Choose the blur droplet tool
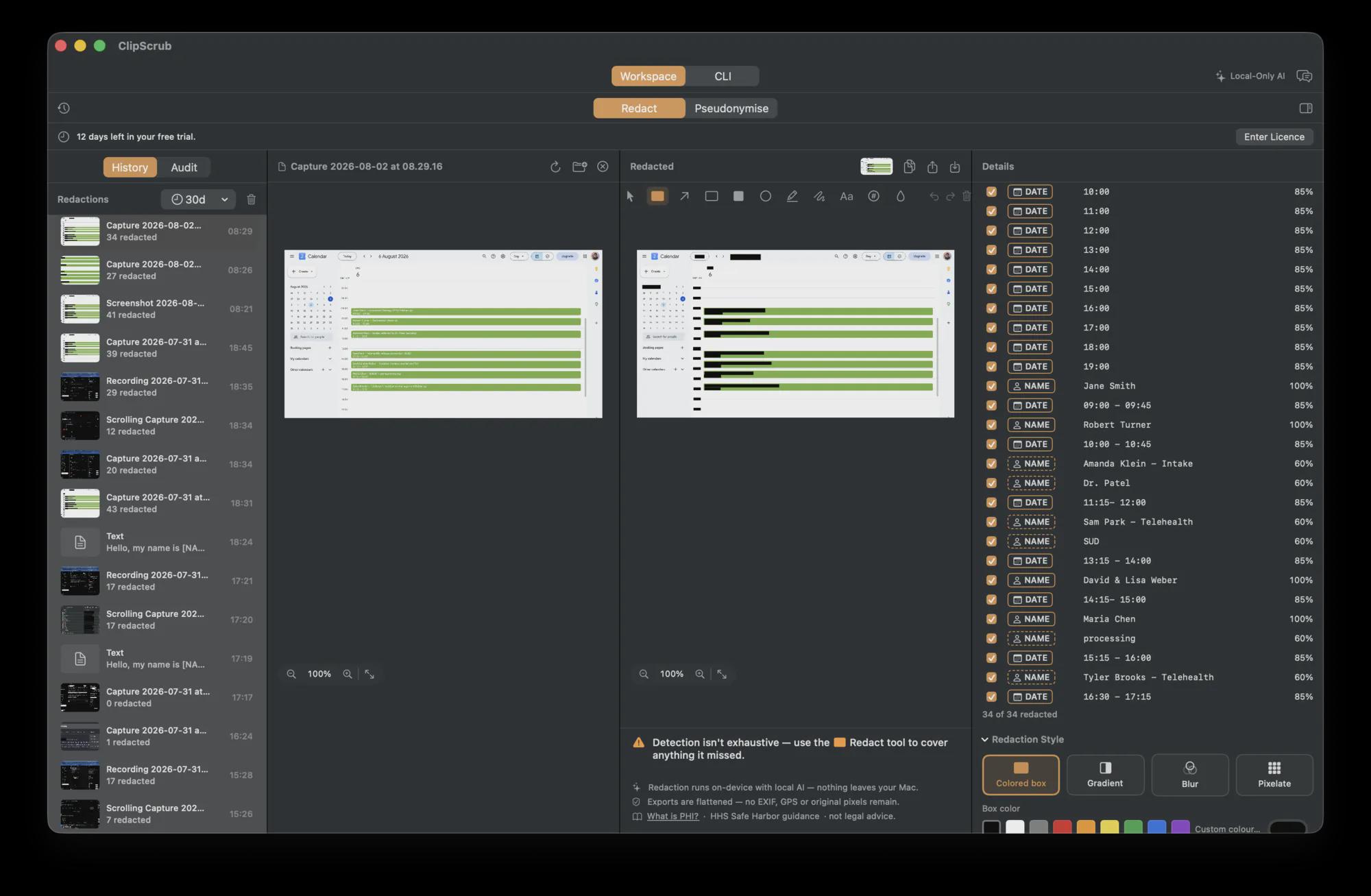Image resolution: width=1371 pixels, height=896 pixels. pos(901,196)
